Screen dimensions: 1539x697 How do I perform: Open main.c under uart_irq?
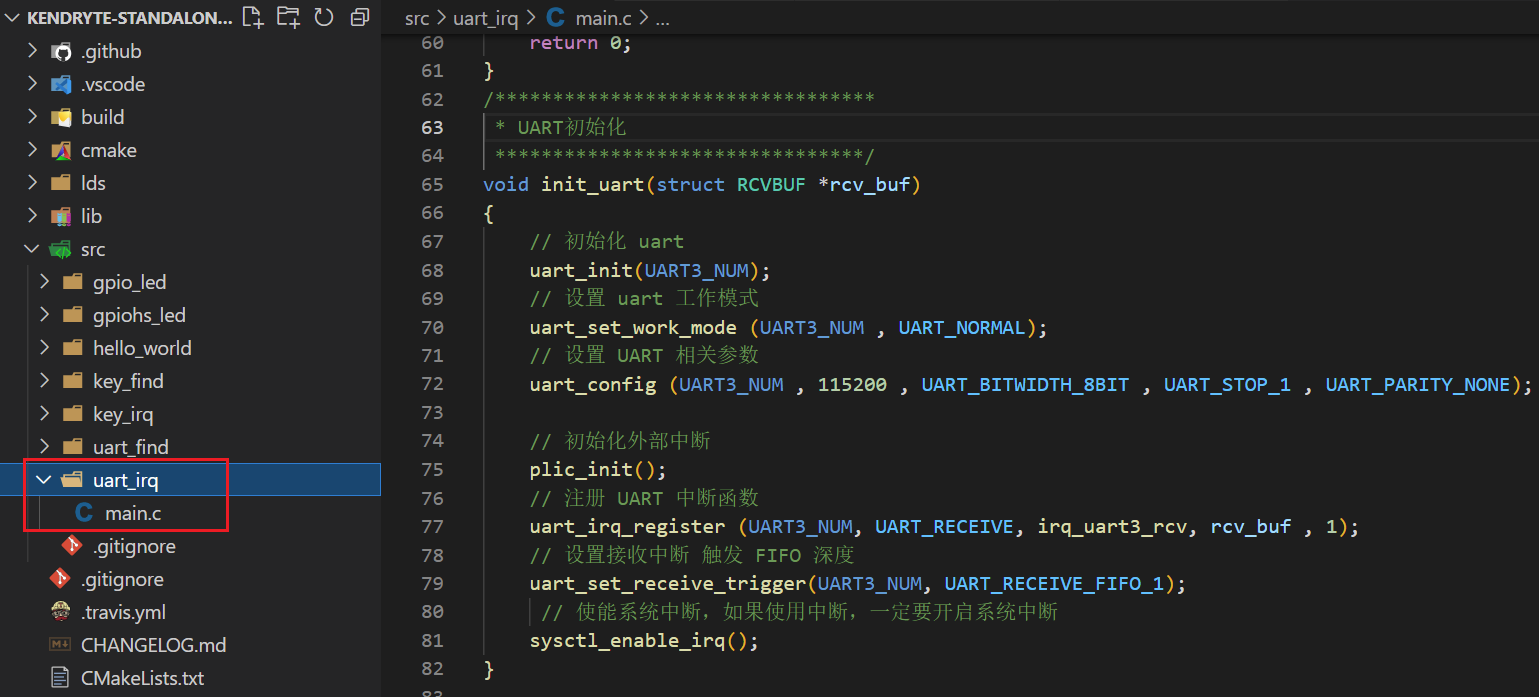coord(132,514)
